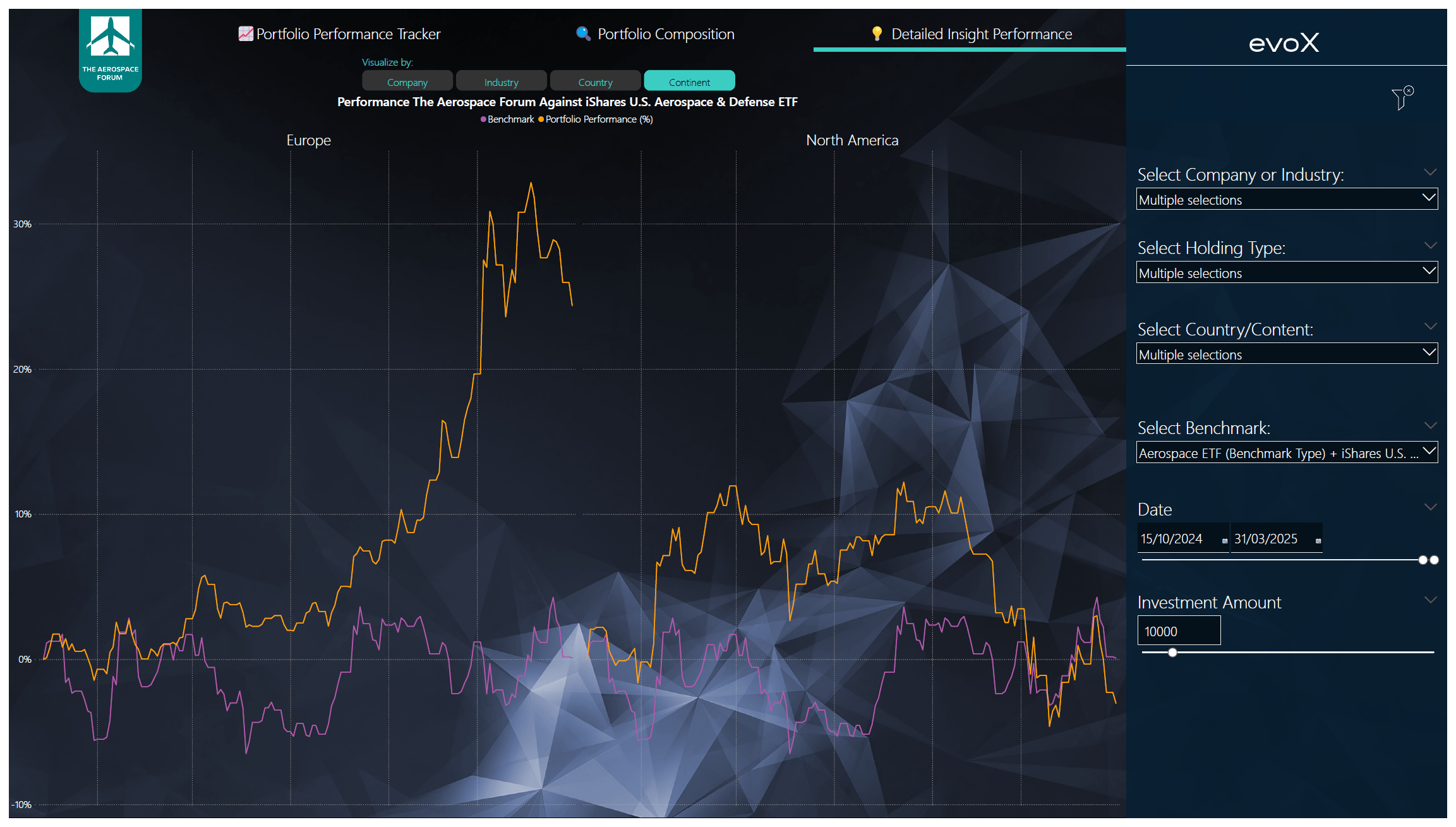Switch visualization to Country

click(595, 81)
